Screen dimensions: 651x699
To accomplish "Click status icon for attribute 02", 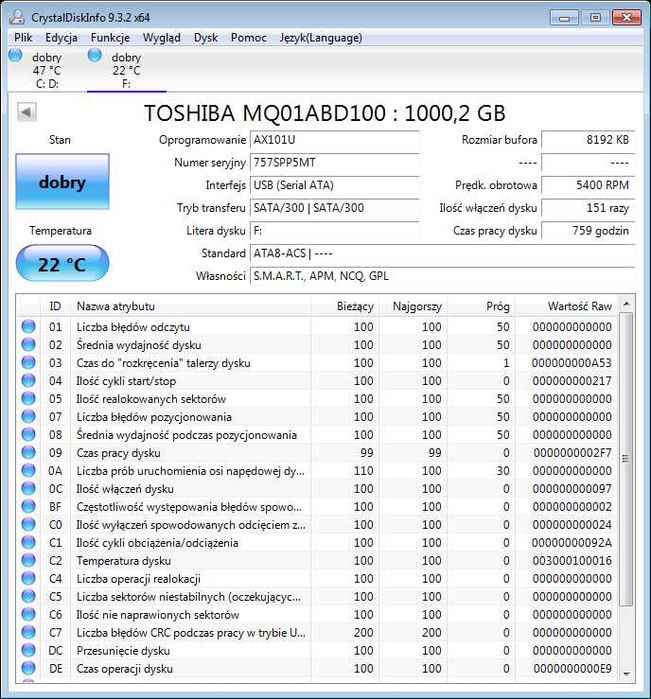I will [28, 344].
